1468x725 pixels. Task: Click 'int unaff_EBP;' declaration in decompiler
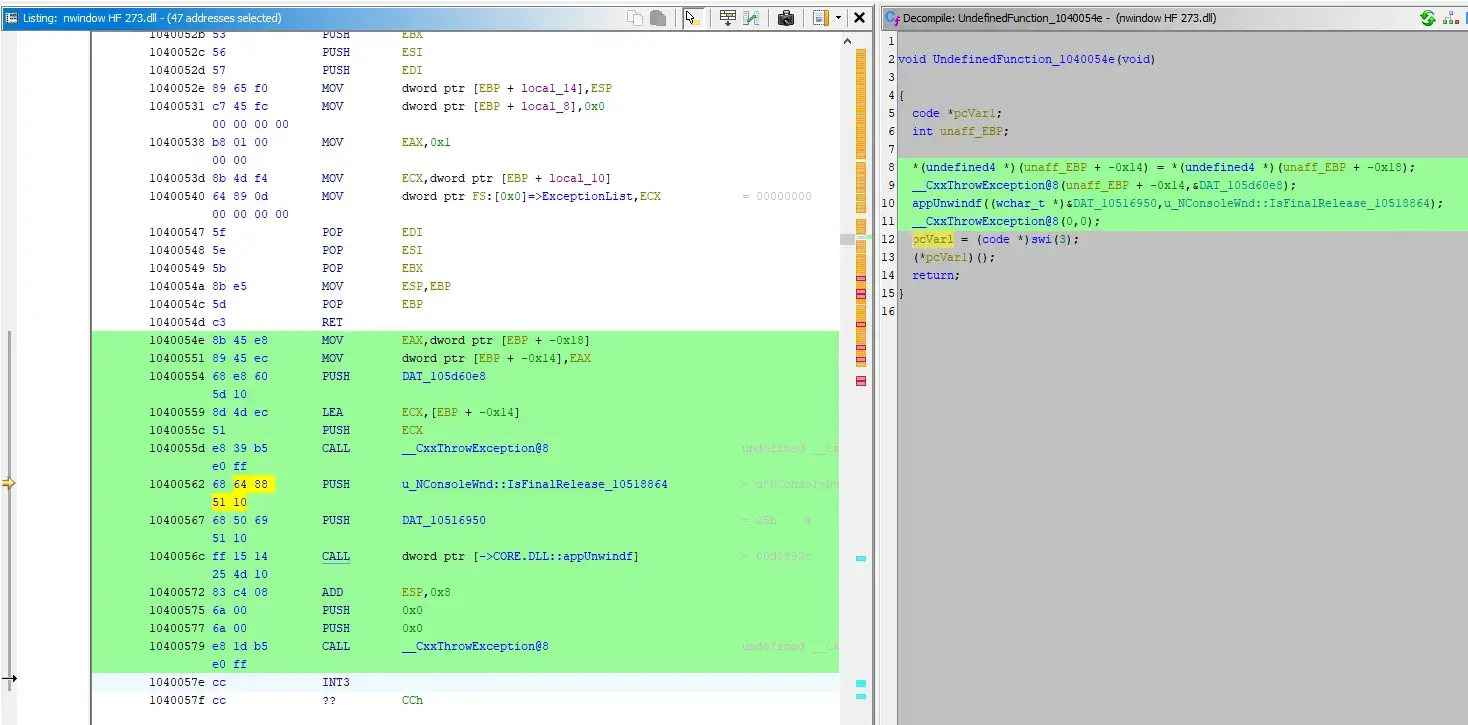point(960,131)
